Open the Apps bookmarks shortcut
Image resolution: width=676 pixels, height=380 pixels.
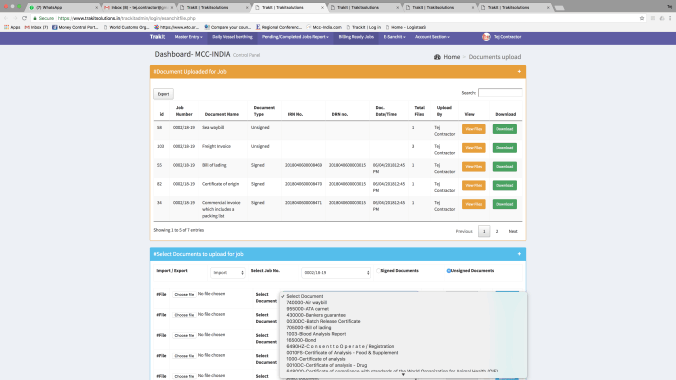(x=12, y=27)
